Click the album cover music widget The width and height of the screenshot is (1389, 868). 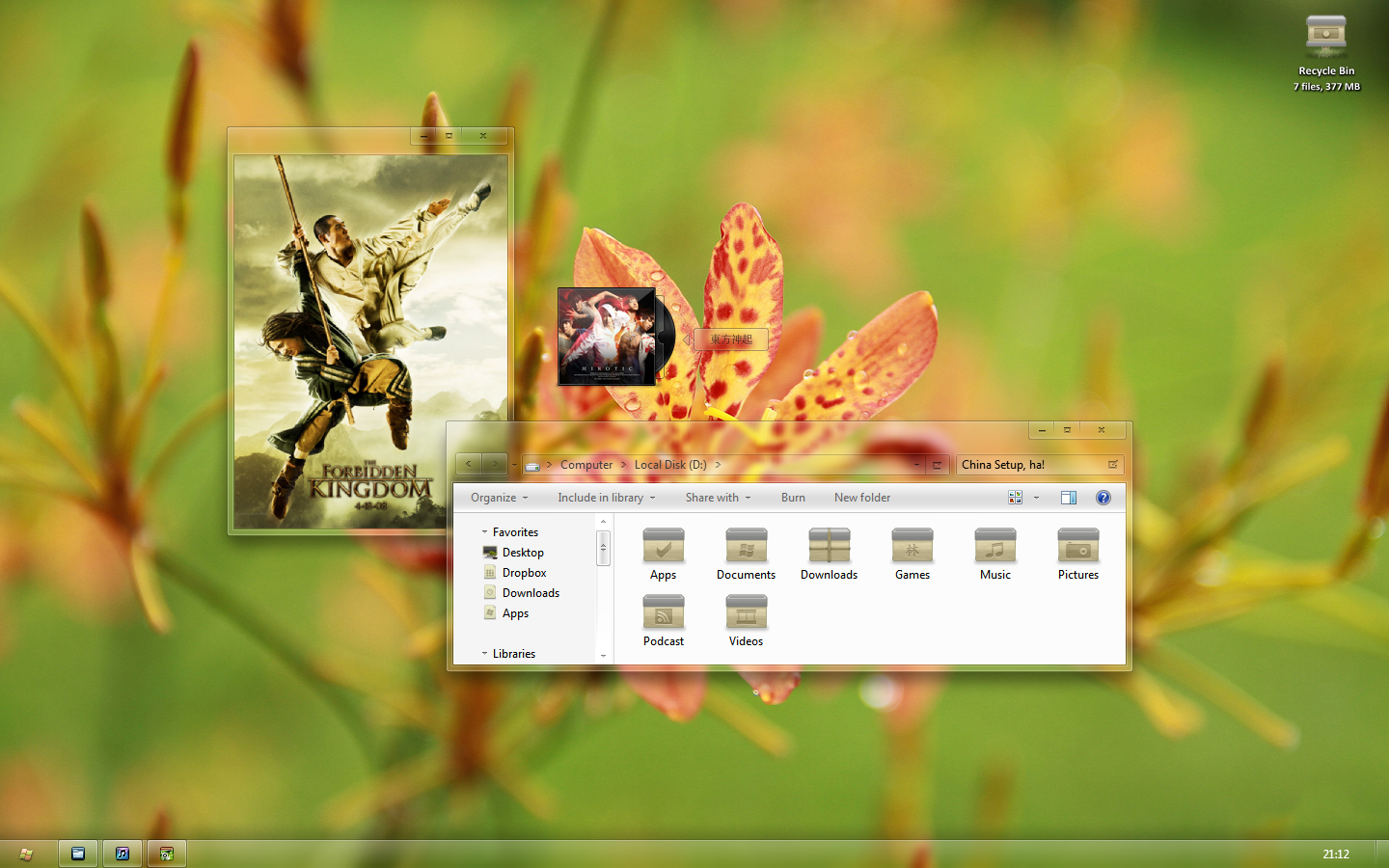607,337
